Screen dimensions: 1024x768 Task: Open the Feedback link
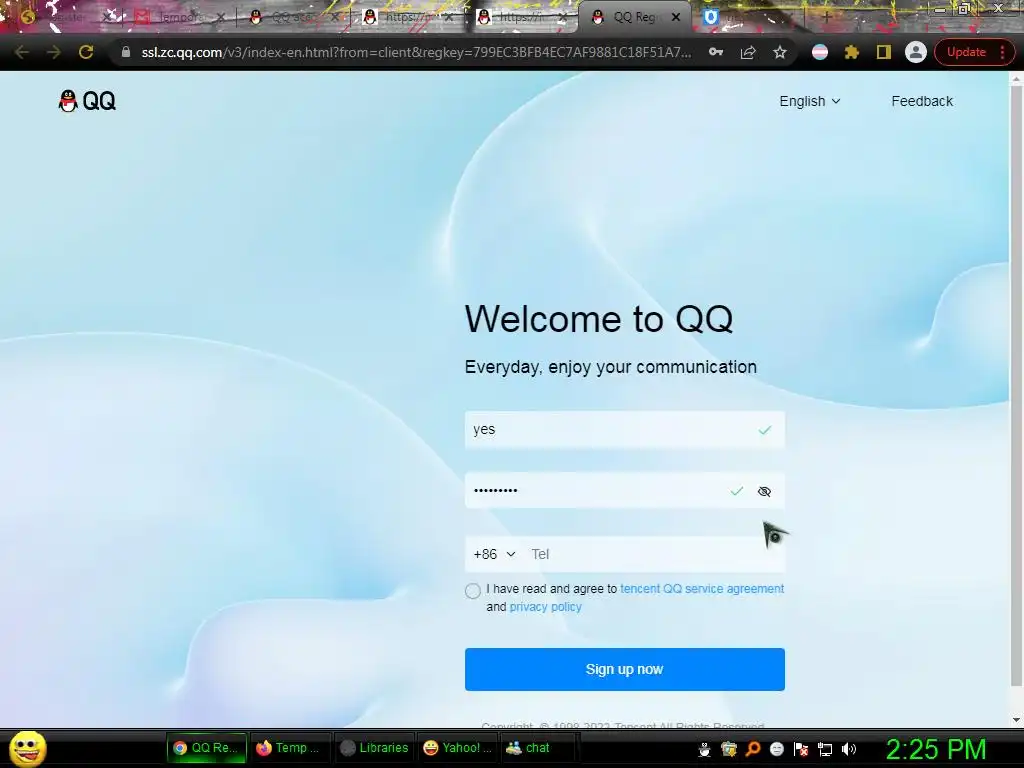tap(922, 101)
